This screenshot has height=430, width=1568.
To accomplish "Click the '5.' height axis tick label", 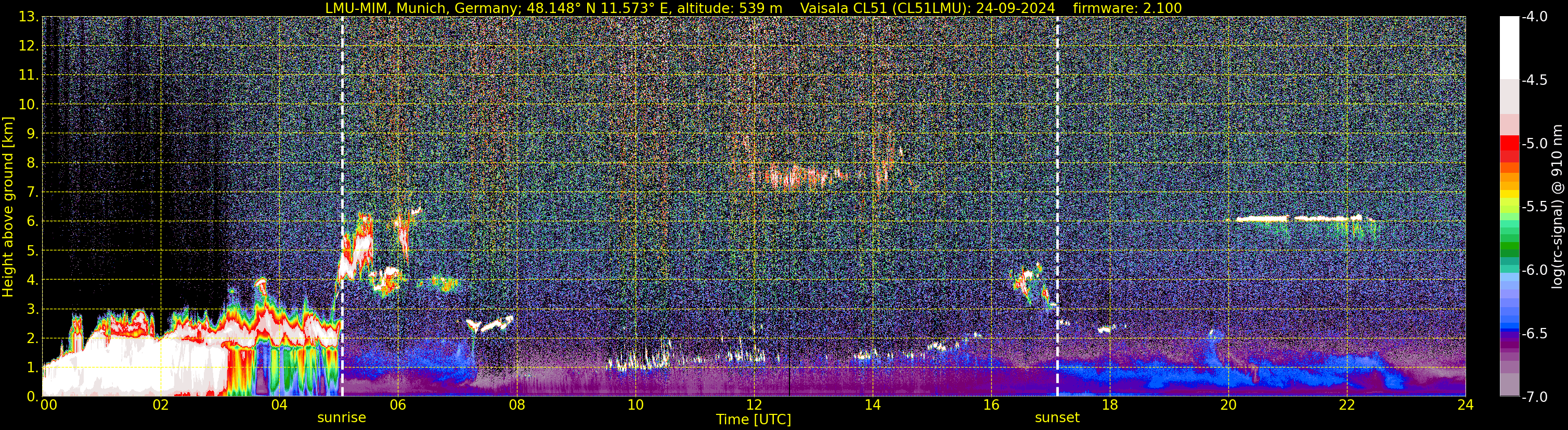I will coord(32,250).
